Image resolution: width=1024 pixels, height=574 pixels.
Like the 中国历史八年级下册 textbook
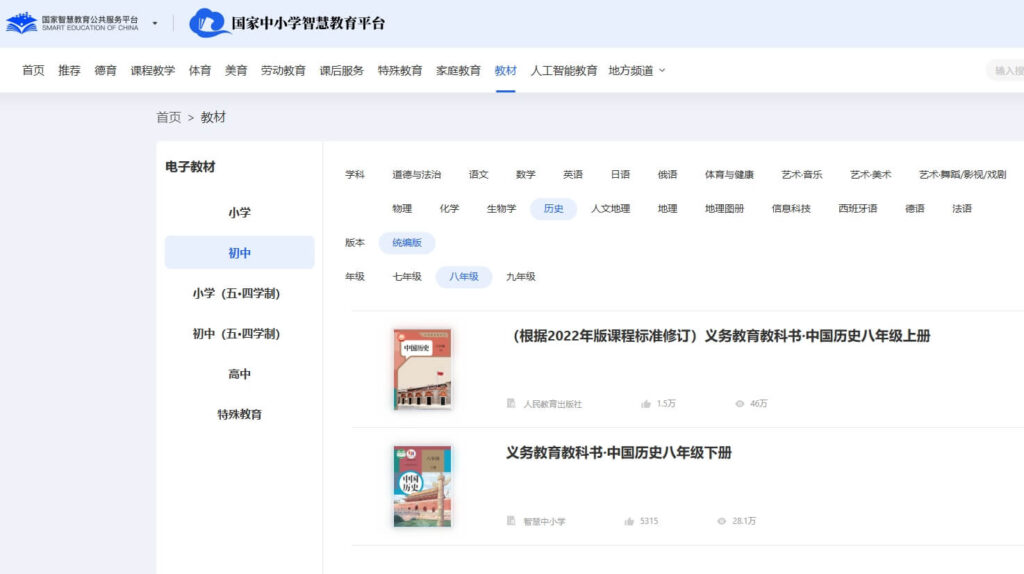(x=629, y=521)
